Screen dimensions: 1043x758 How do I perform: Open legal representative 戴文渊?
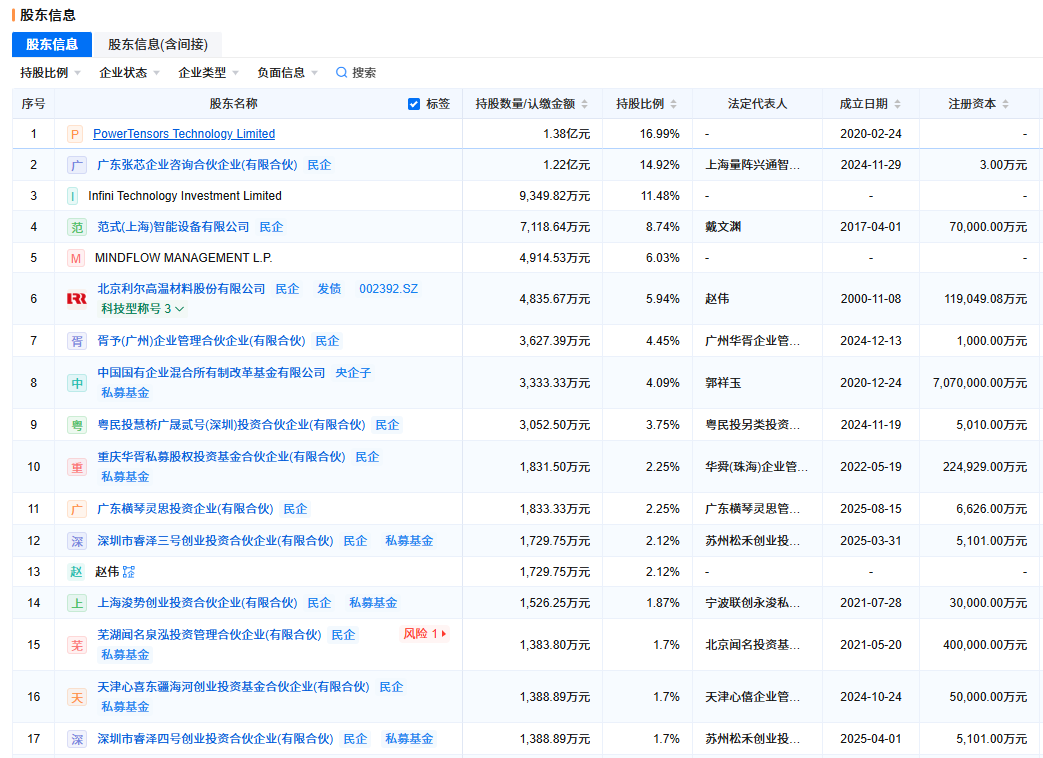723,227
